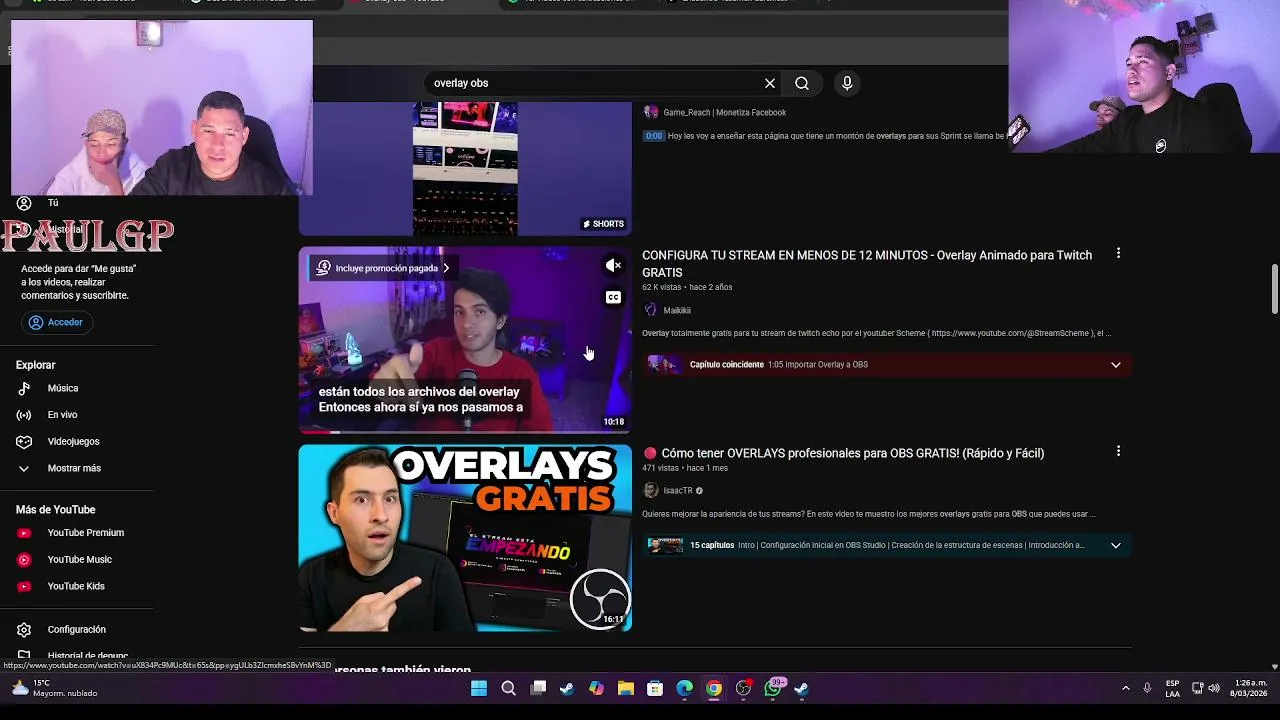This screenshot has height=720, width=1280.
Task: Click the 'Acceder' sign-in button
Action: tap(56, 322)
